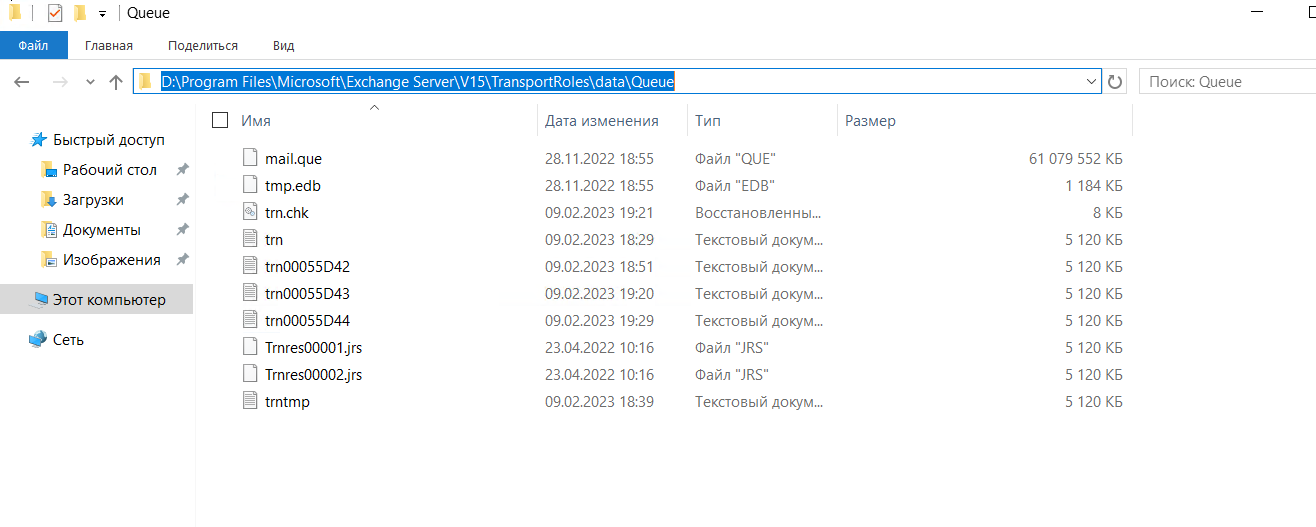Open the Файл menu tab

33,46
